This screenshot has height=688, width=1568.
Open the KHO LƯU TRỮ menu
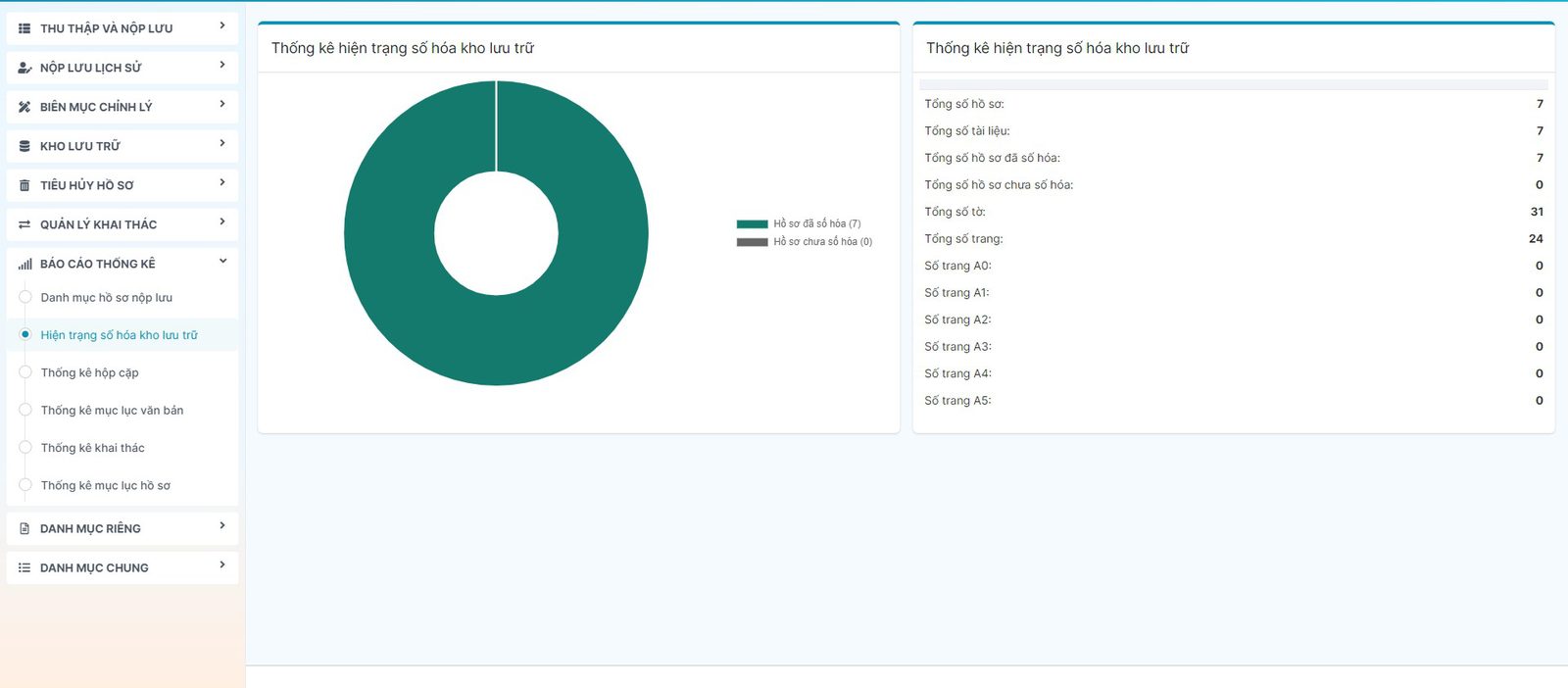[122, 145]
